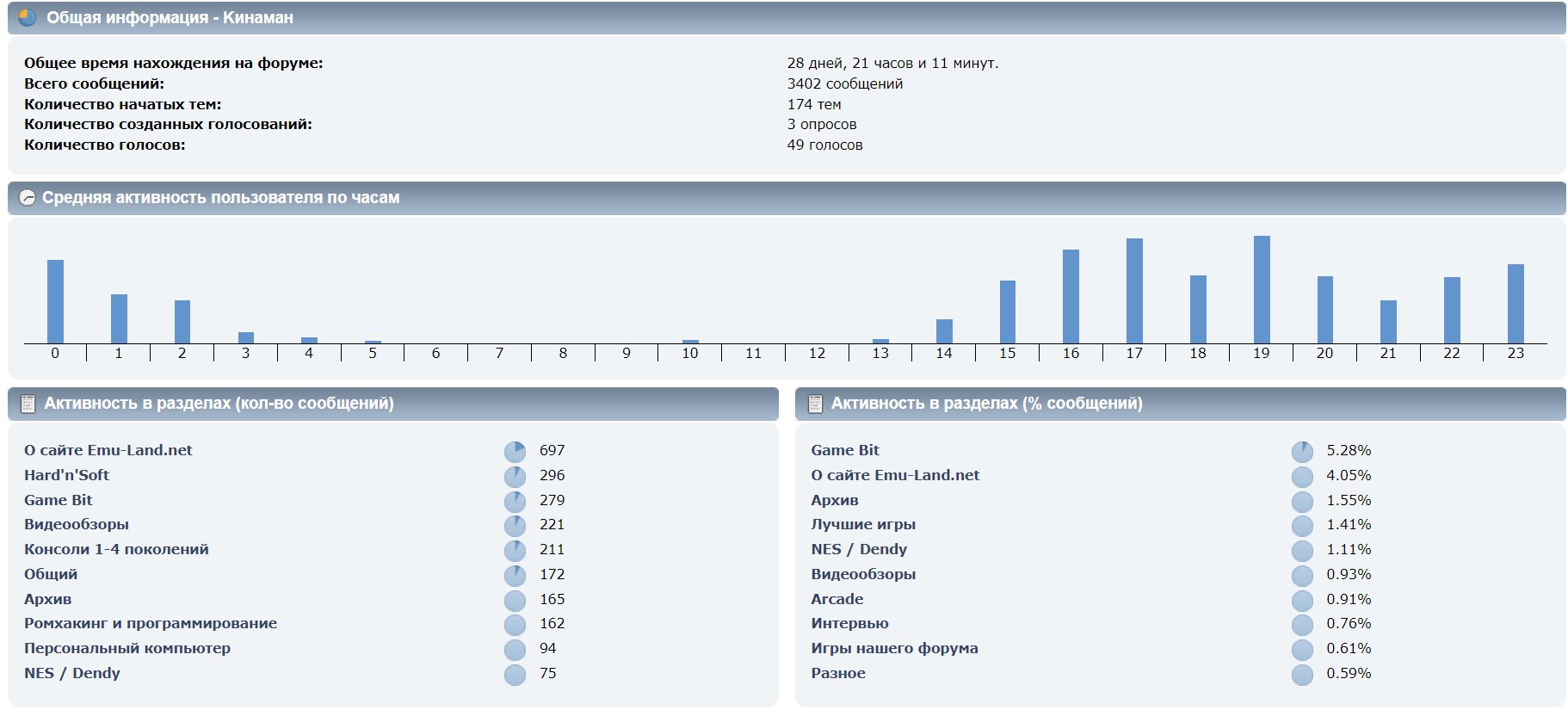The image size is (1568, 710).
Task: Click the pie icon next to 0.91%
Action: point(1302,601)
